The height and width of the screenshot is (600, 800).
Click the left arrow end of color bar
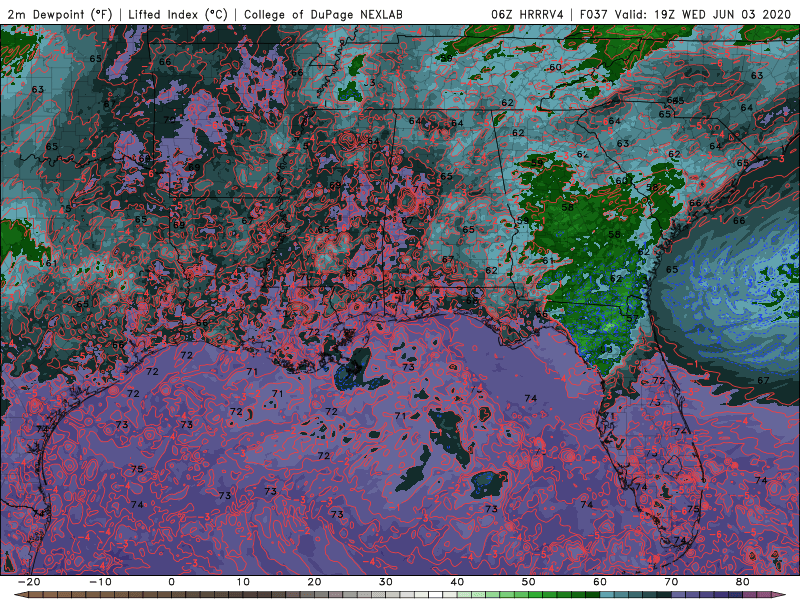point(20,595)
